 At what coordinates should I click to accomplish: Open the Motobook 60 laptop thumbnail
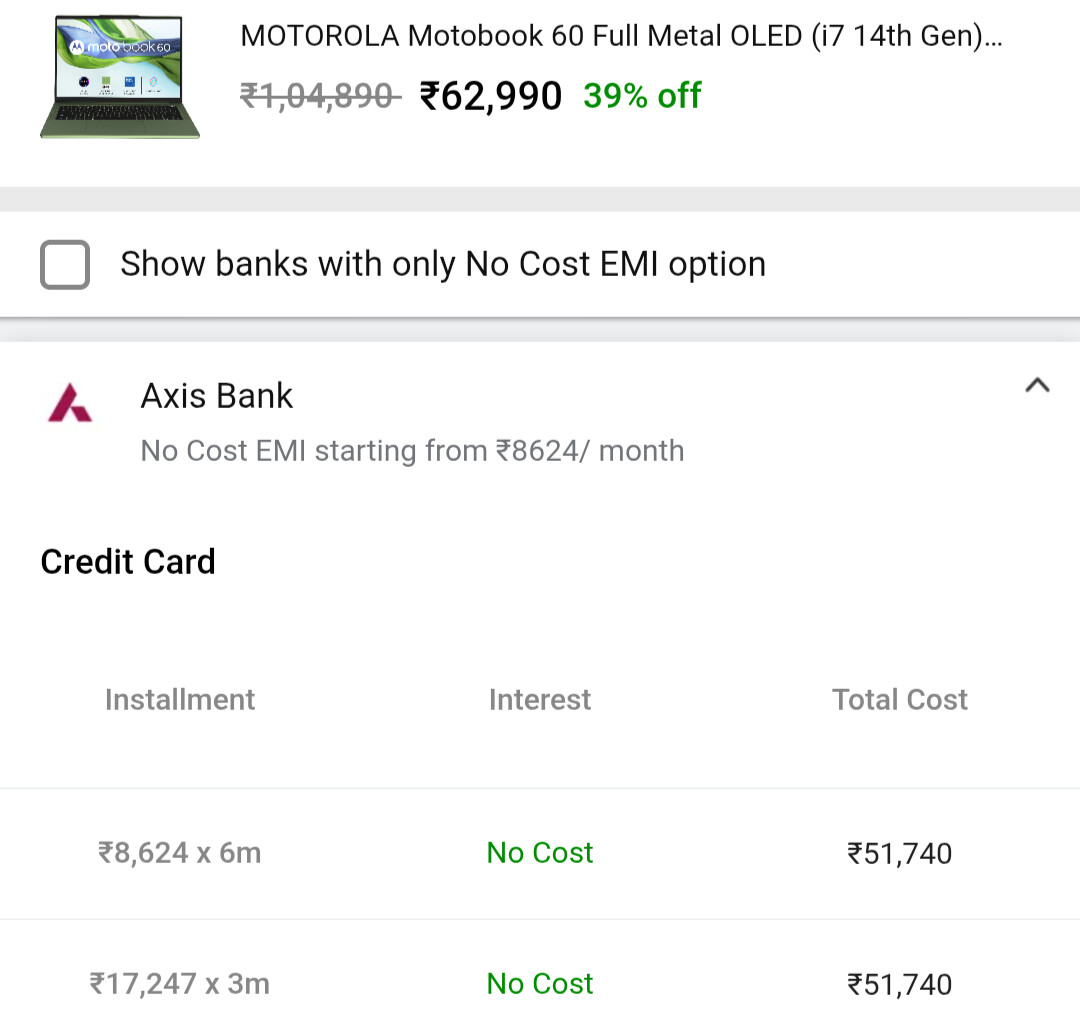point(120,77)
